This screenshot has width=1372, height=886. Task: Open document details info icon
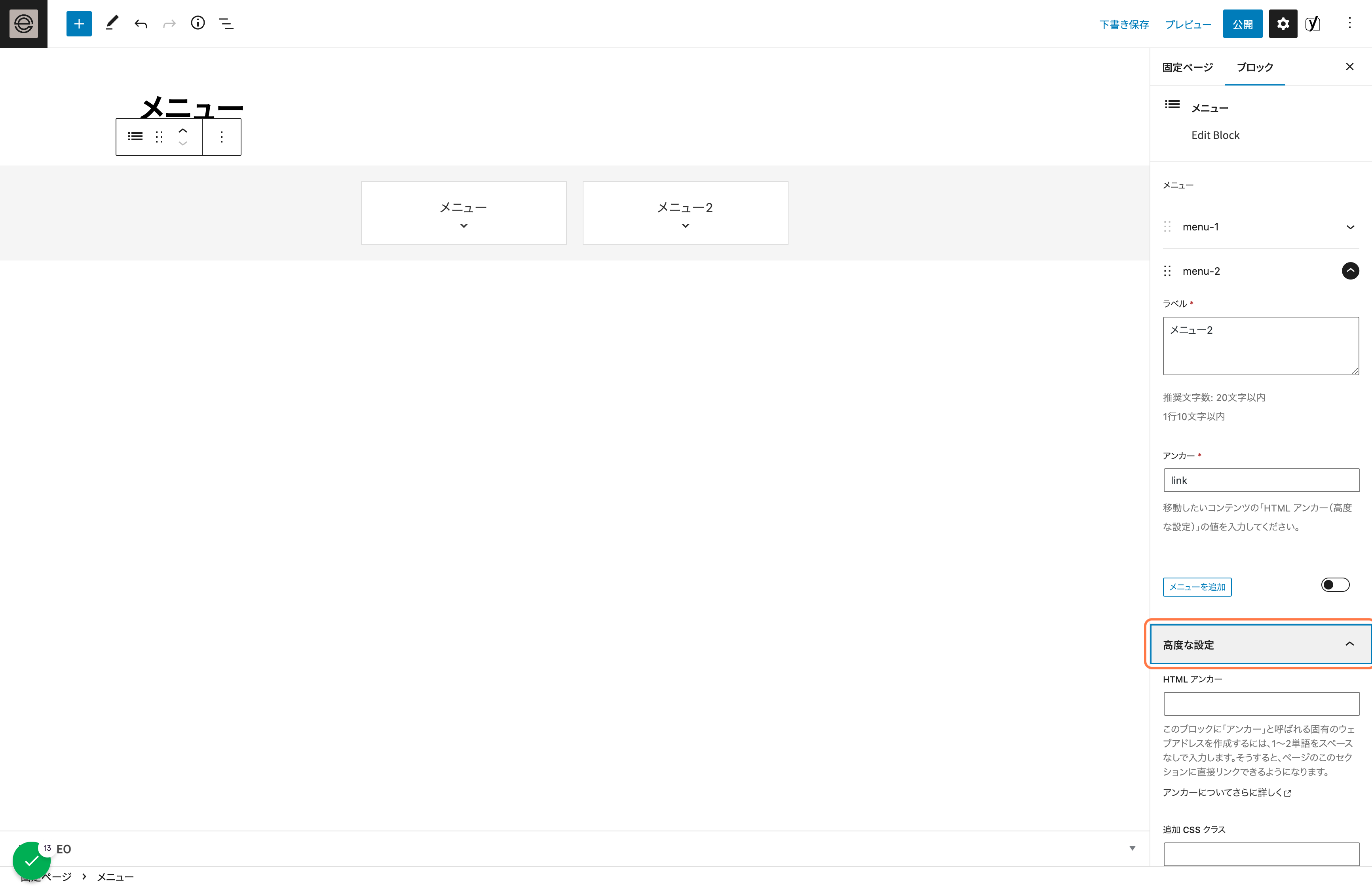click(x=198, y=24)
